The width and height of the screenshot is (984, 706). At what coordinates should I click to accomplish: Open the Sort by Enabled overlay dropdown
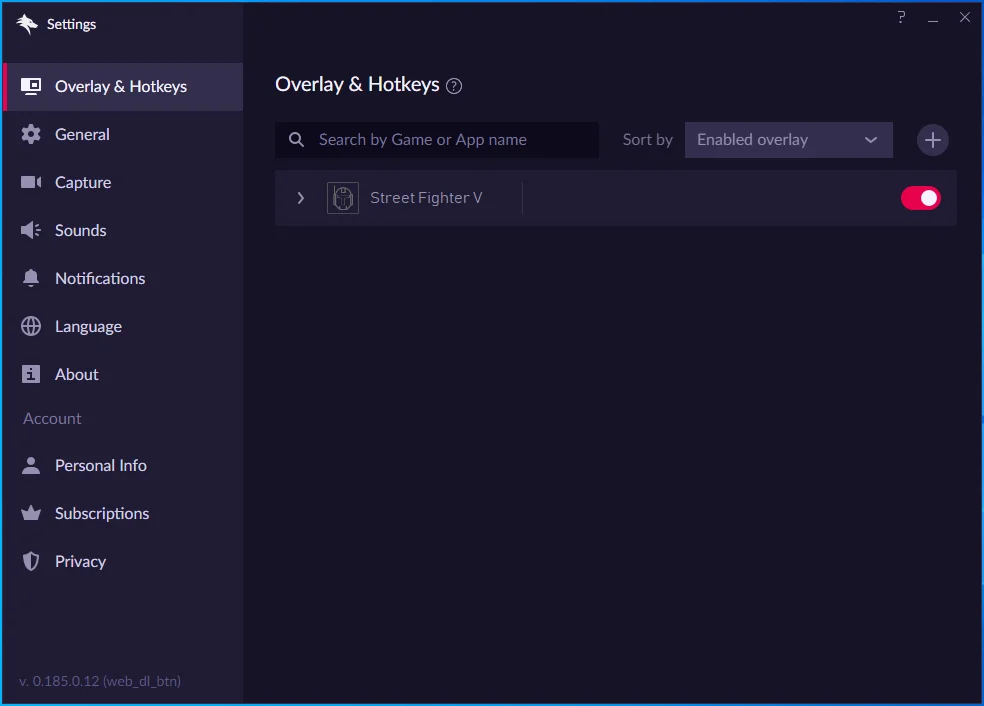(x=788, y=140)
